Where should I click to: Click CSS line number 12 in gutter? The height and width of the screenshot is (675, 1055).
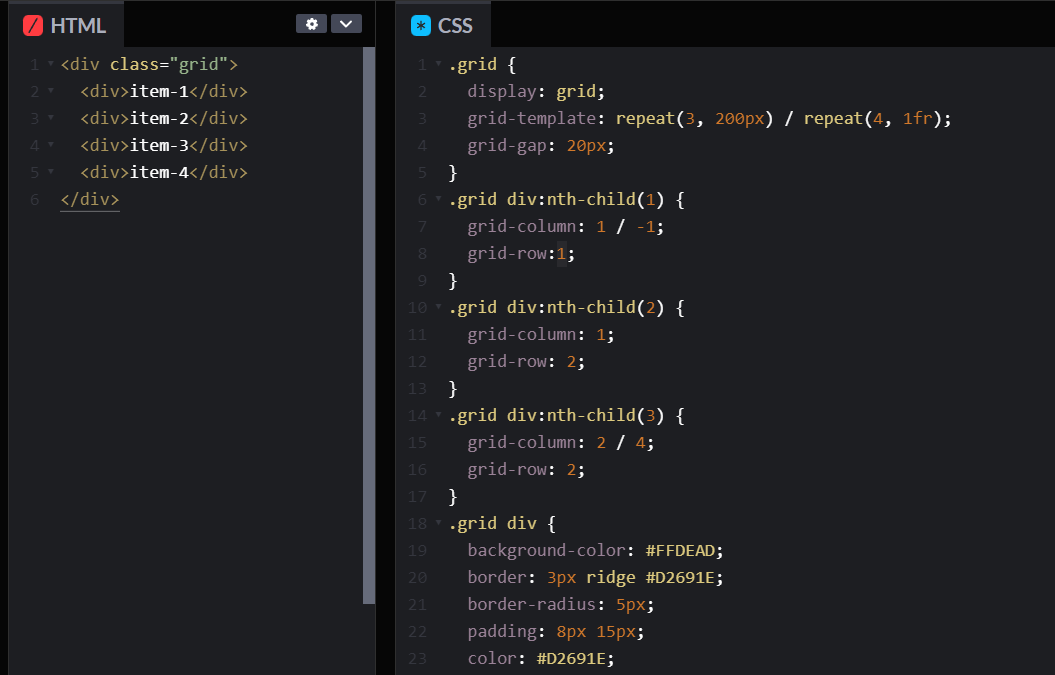[417, 362]
